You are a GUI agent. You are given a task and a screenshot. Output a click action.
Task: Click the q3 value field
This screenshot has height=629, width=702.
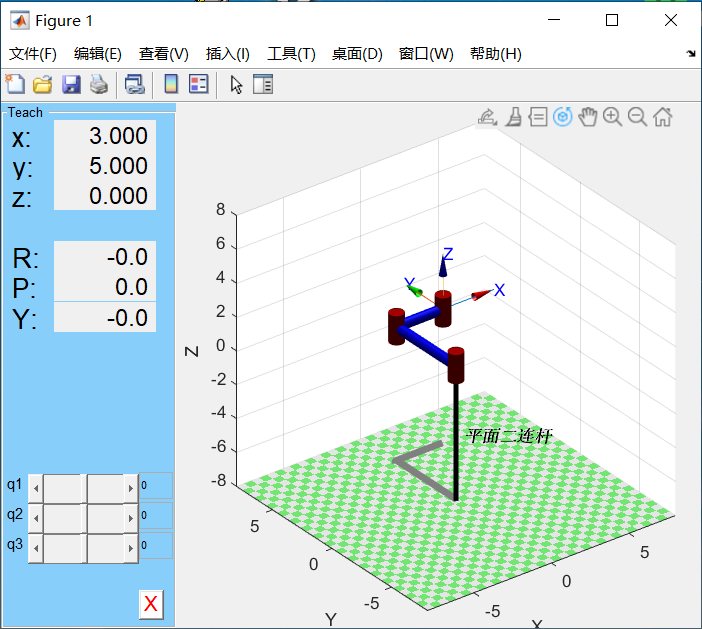[156, 545]
